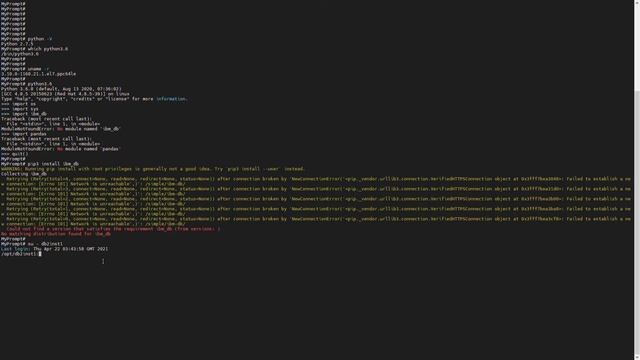
Task: Click the word 'information' in the help line
Action: tap(171, 99)
